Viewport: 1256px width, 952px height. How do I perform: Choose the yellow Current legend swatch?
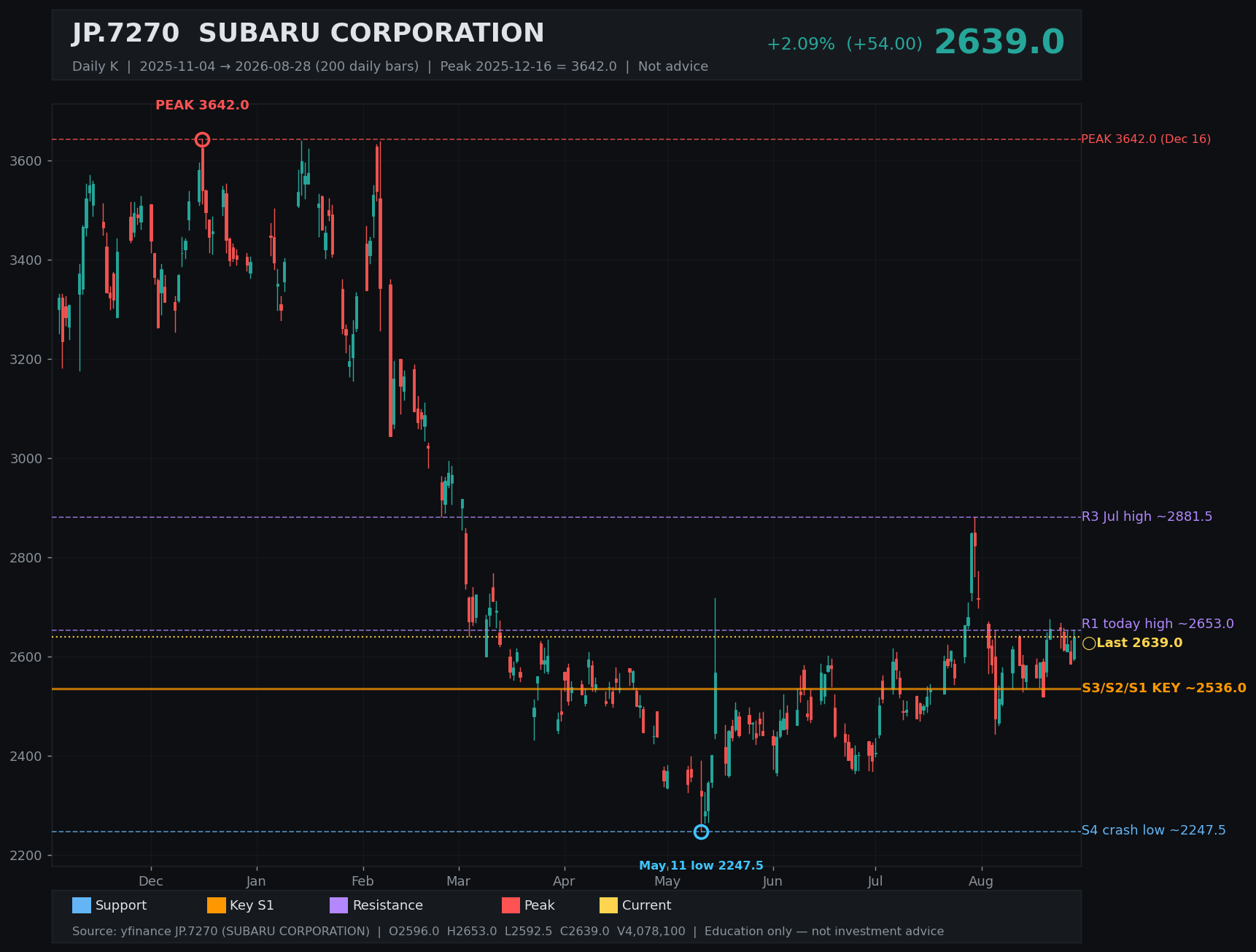coord(609,905)
